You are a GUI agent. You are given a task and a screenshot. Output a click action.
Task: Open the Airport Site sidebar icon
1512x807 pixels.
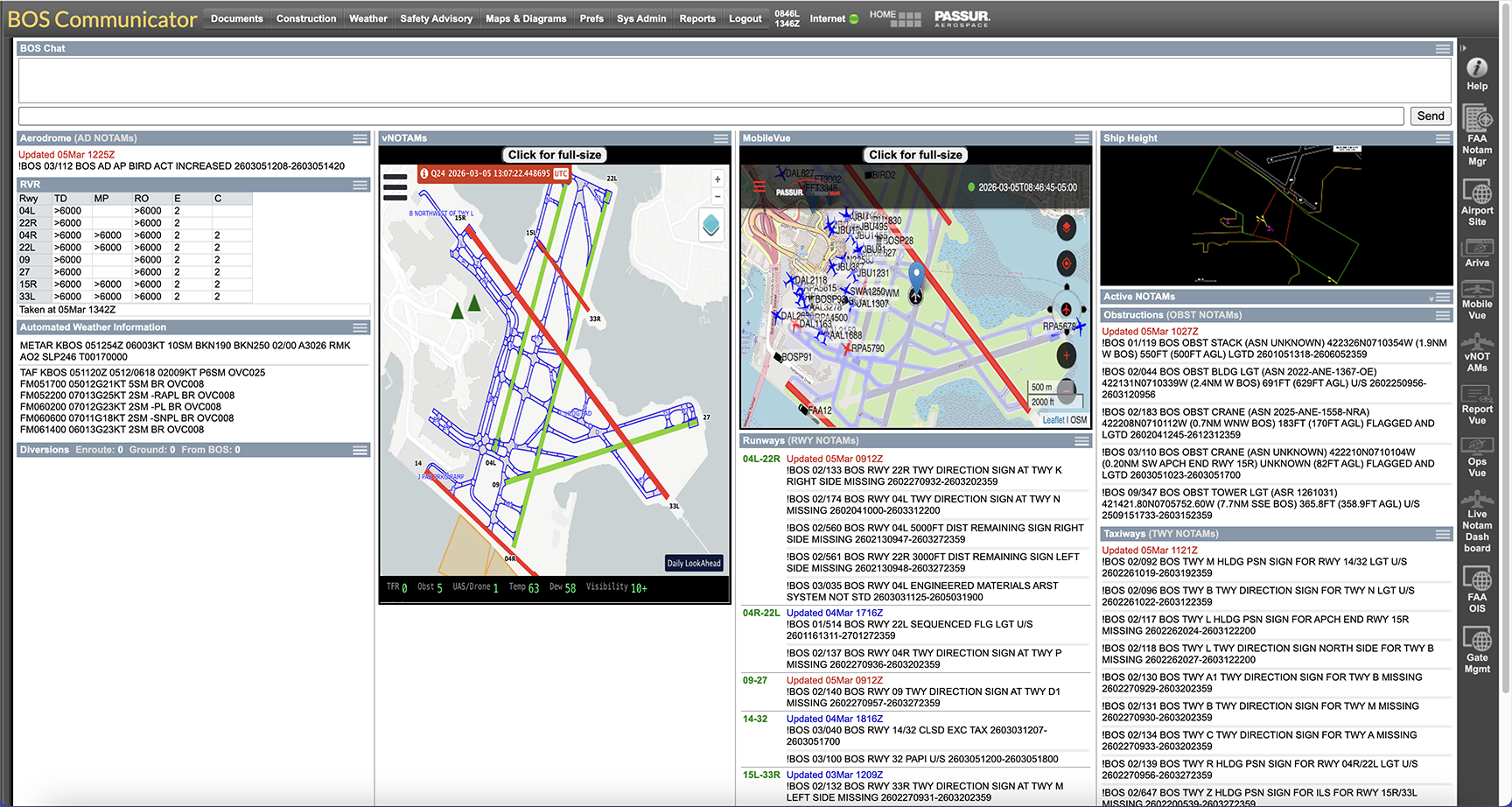point(1477,202)
